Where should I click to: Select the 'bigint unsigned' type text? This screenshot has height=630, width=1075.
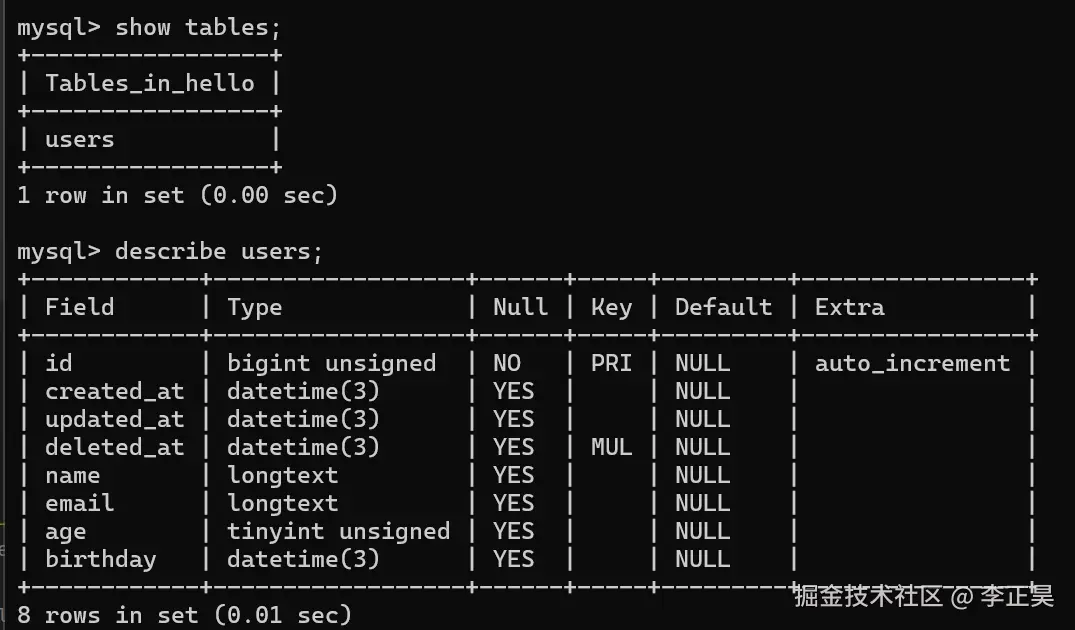331,363
